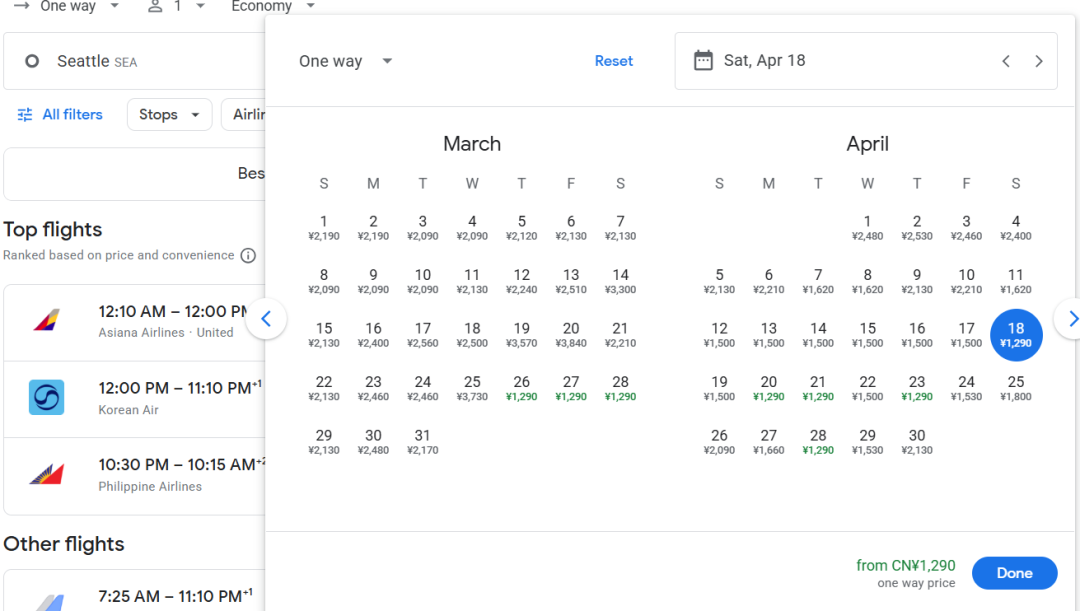Go to previous month in calendar
This screenshot has height=611, width=1080.
[x=267, y=319]
